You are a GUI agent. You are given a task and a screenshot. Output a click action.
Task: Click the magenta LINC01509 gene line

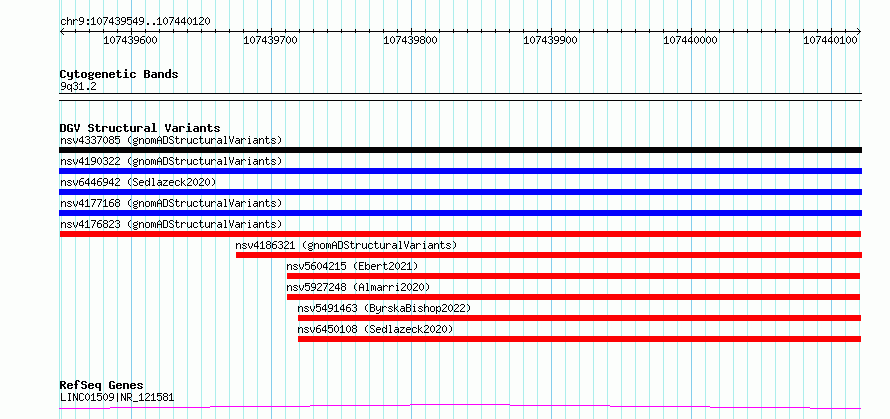click(x=460, y=406)
